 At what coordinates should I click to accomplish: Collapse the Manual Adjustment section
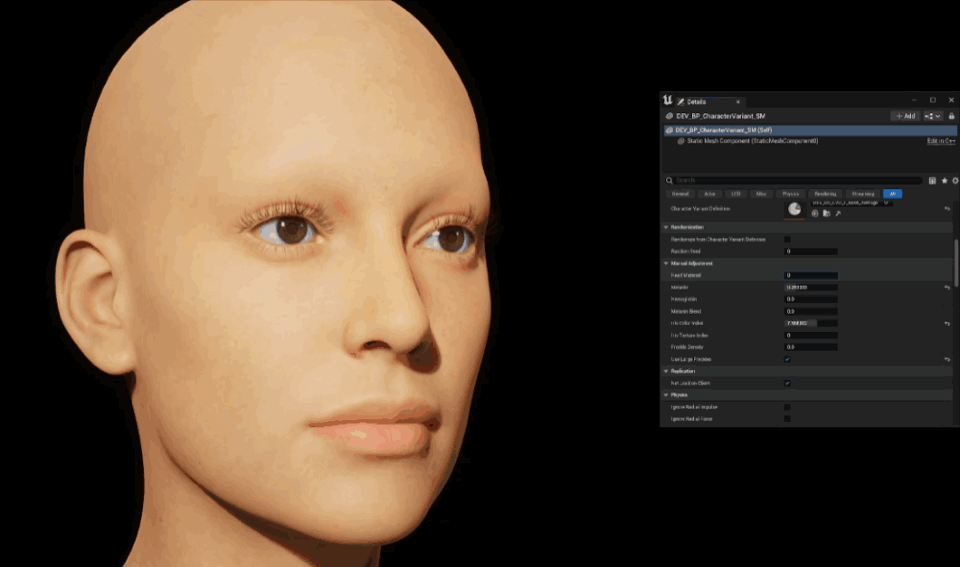[x=666, y=263]
